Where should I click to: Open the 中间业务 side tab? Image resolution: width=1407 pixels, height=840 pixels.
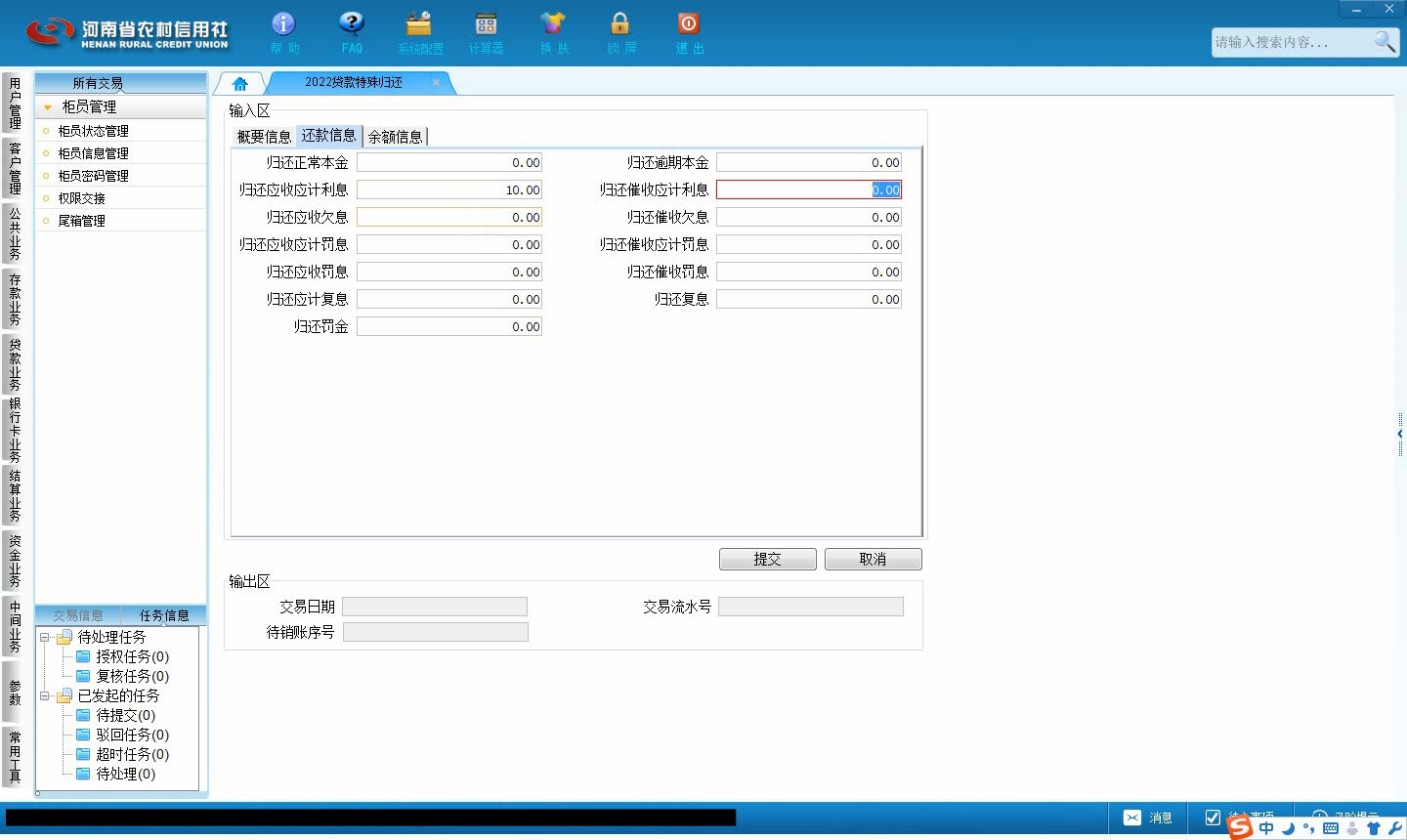coord(15,626)
